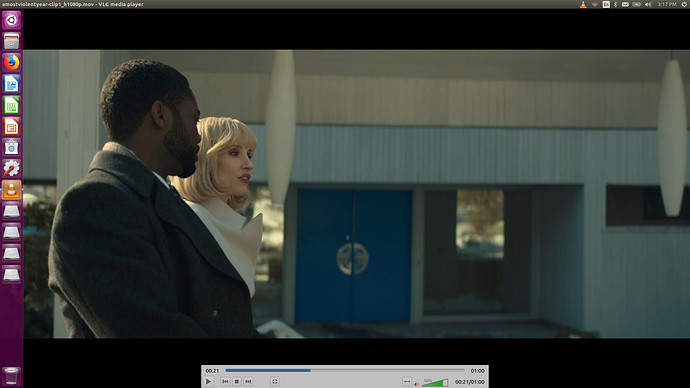The width and height of the screenshot is (690, 388).
Task: Open the mail messaging indicator
Action: pos(625,4)
